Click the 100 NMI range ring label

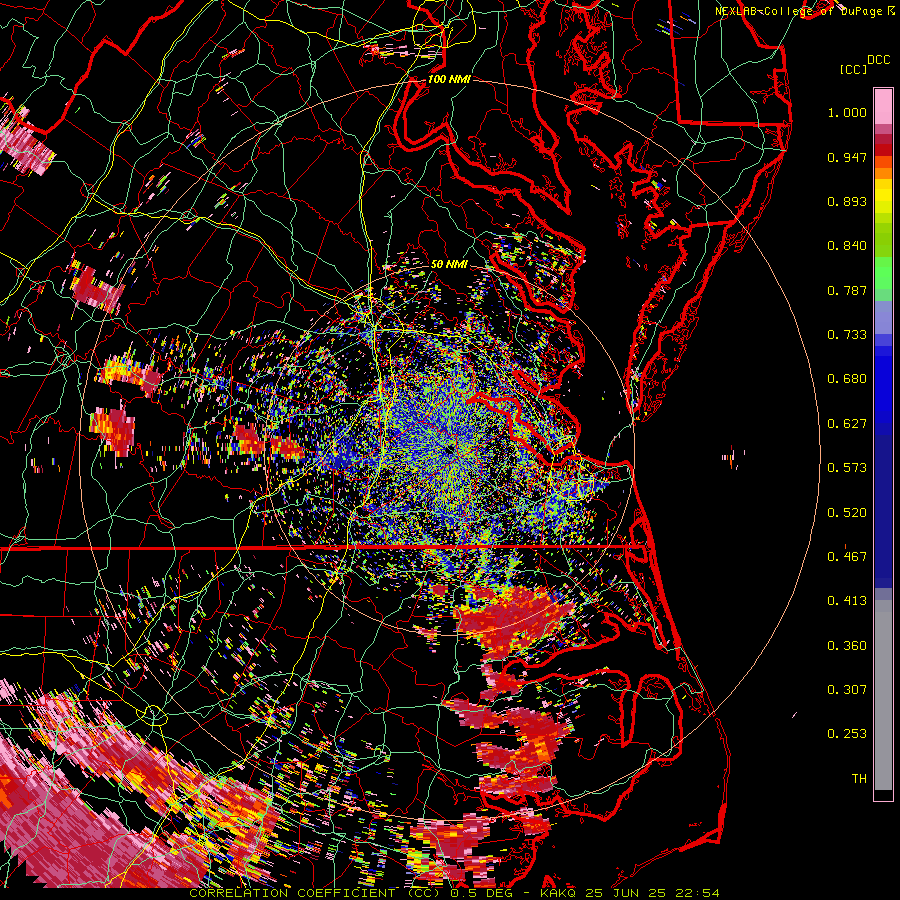pyautogui.click(x=449, y=79)
